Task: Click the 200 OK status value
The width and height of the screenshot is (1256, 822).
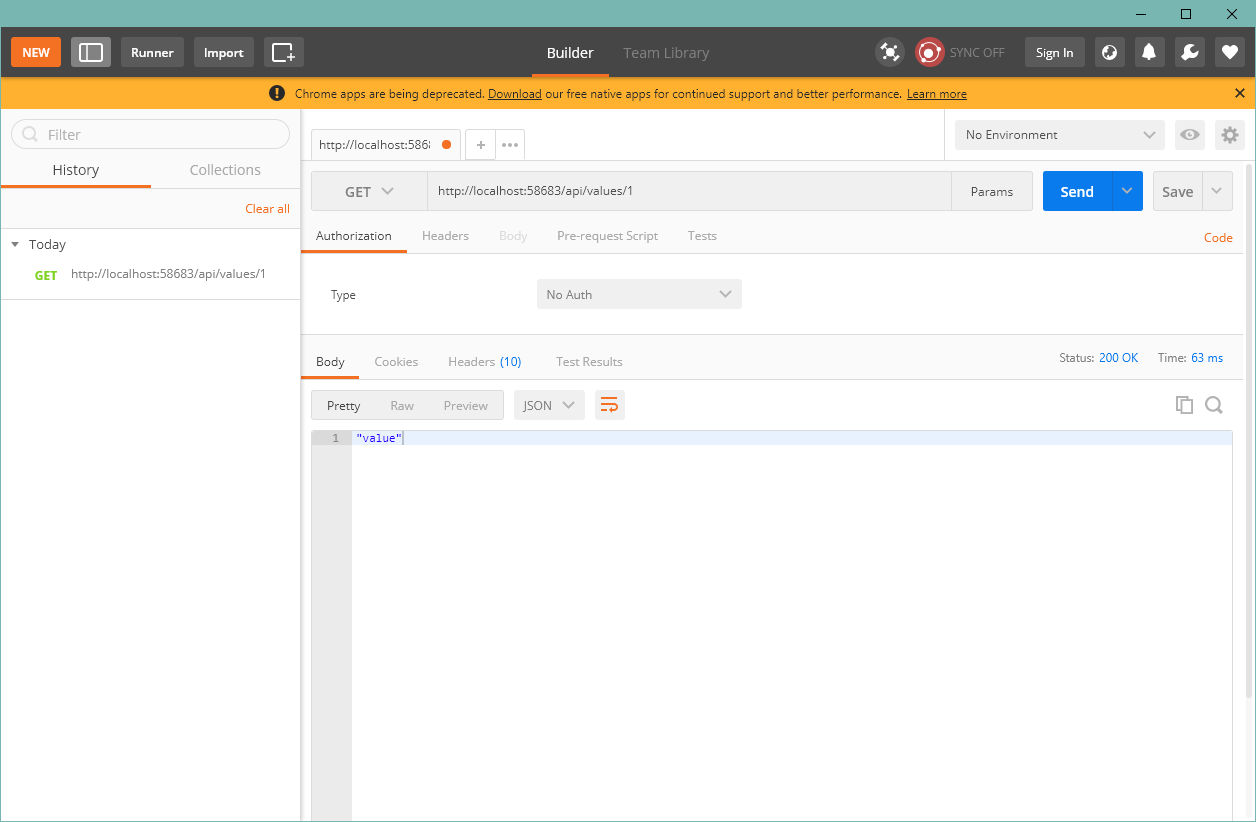Action: tap(1118, 357)
